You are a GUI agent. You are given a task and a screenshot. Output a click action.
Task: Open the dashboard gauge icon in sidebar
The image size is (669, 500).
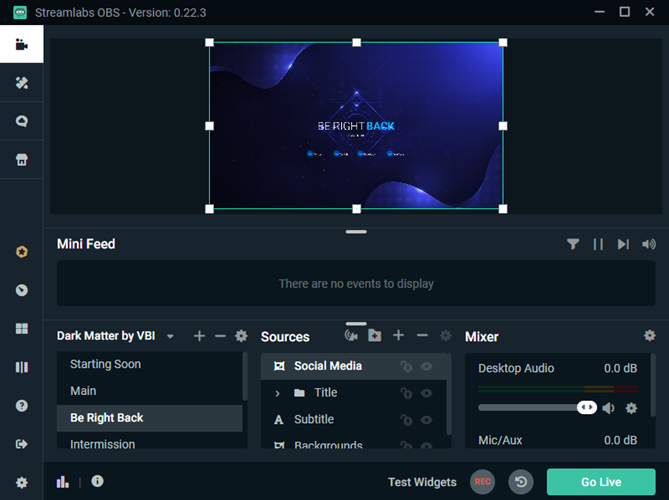pos(21,290)
